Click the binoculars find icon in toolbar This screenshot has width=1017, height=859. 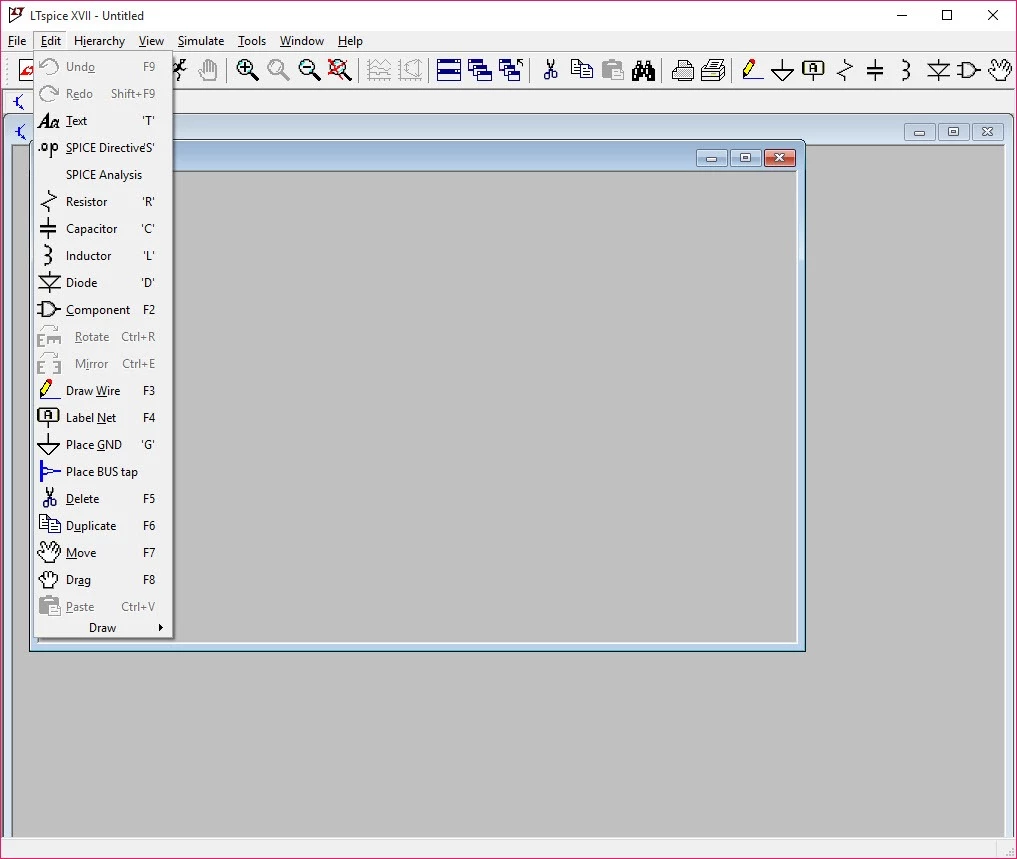[x=643, y=70]
